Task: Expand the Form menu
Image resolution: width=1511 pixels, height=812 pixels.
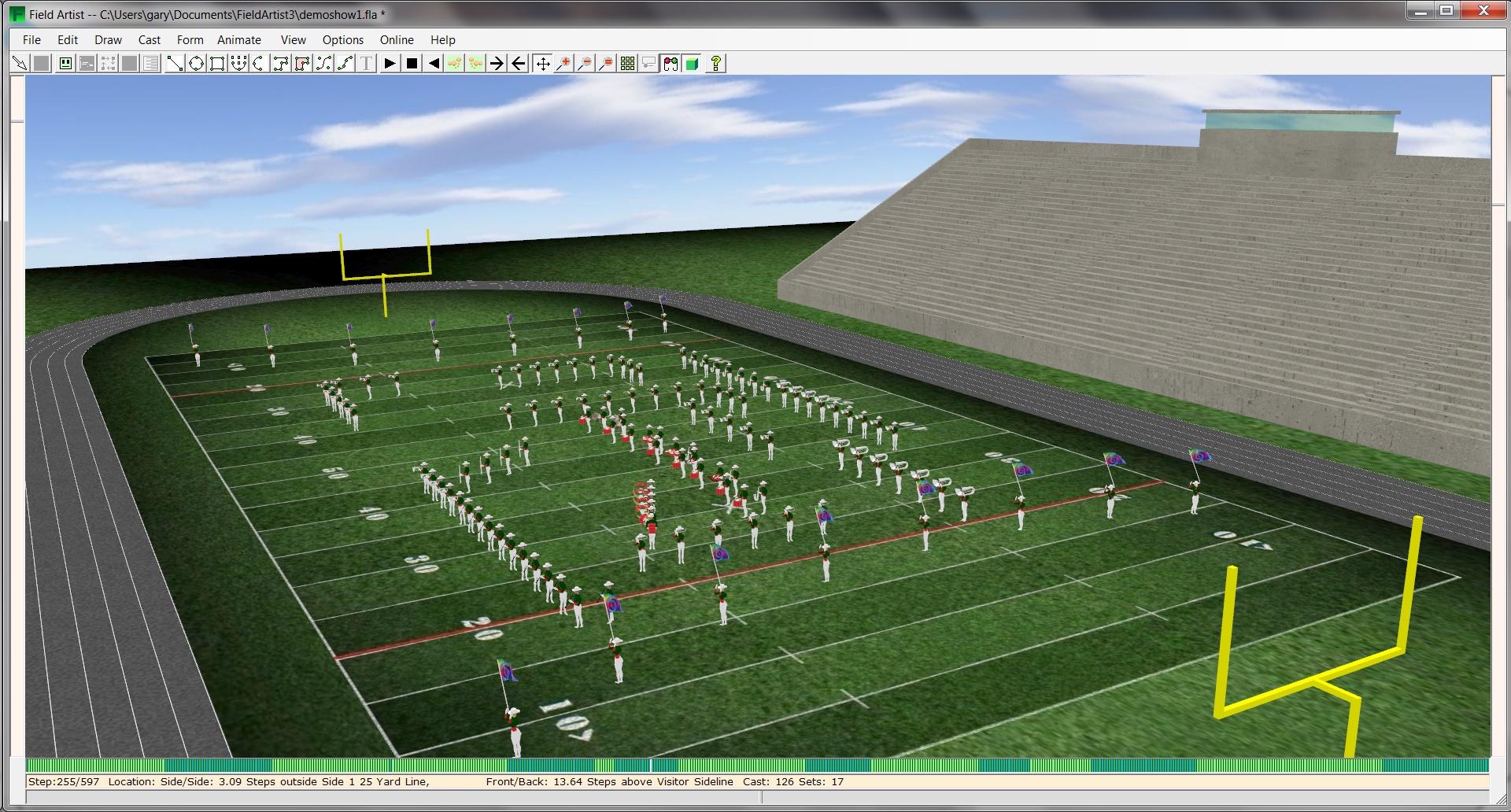Action: pyautogui.click(x=190, y=40)
